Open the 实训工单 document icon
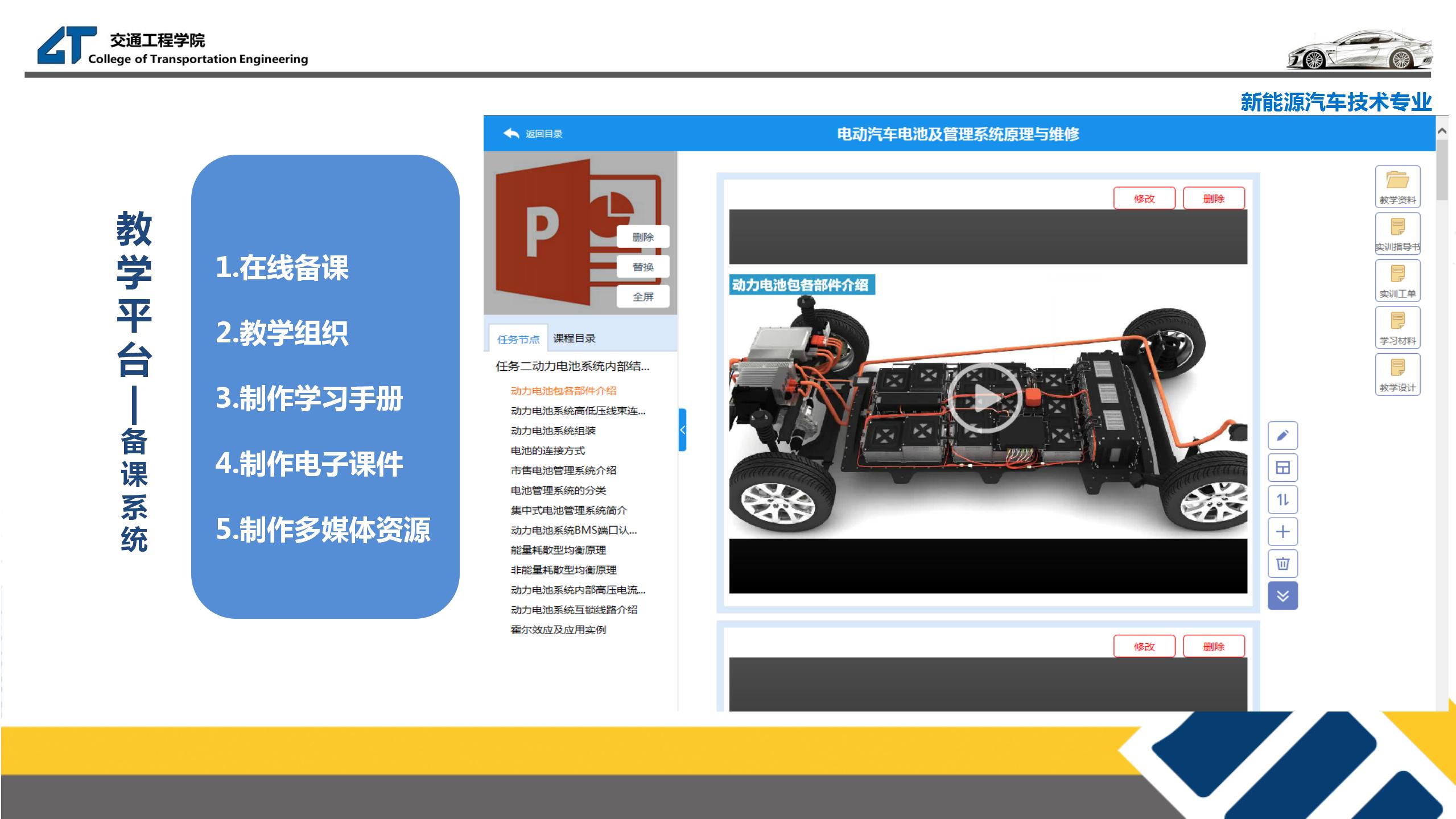The width and height of the screenshot is (1456, 819). point(1397,280)
